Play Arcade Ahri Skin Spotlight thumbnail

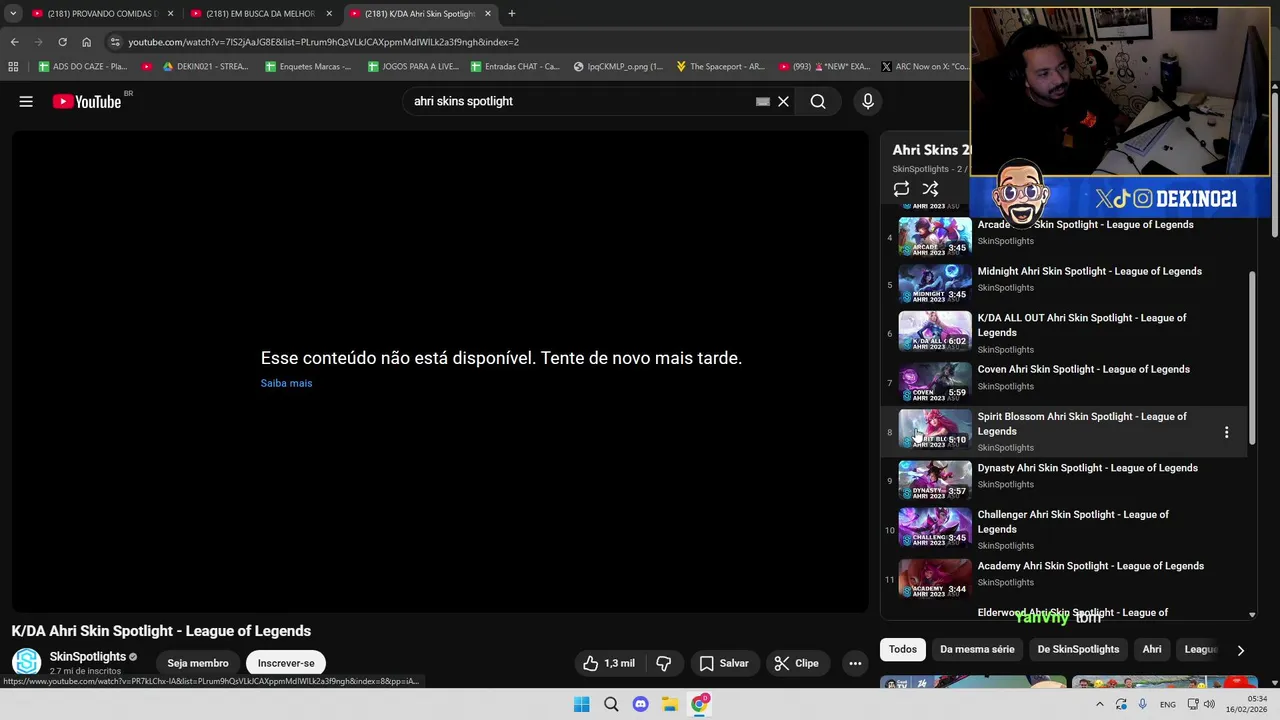point(935,238)
